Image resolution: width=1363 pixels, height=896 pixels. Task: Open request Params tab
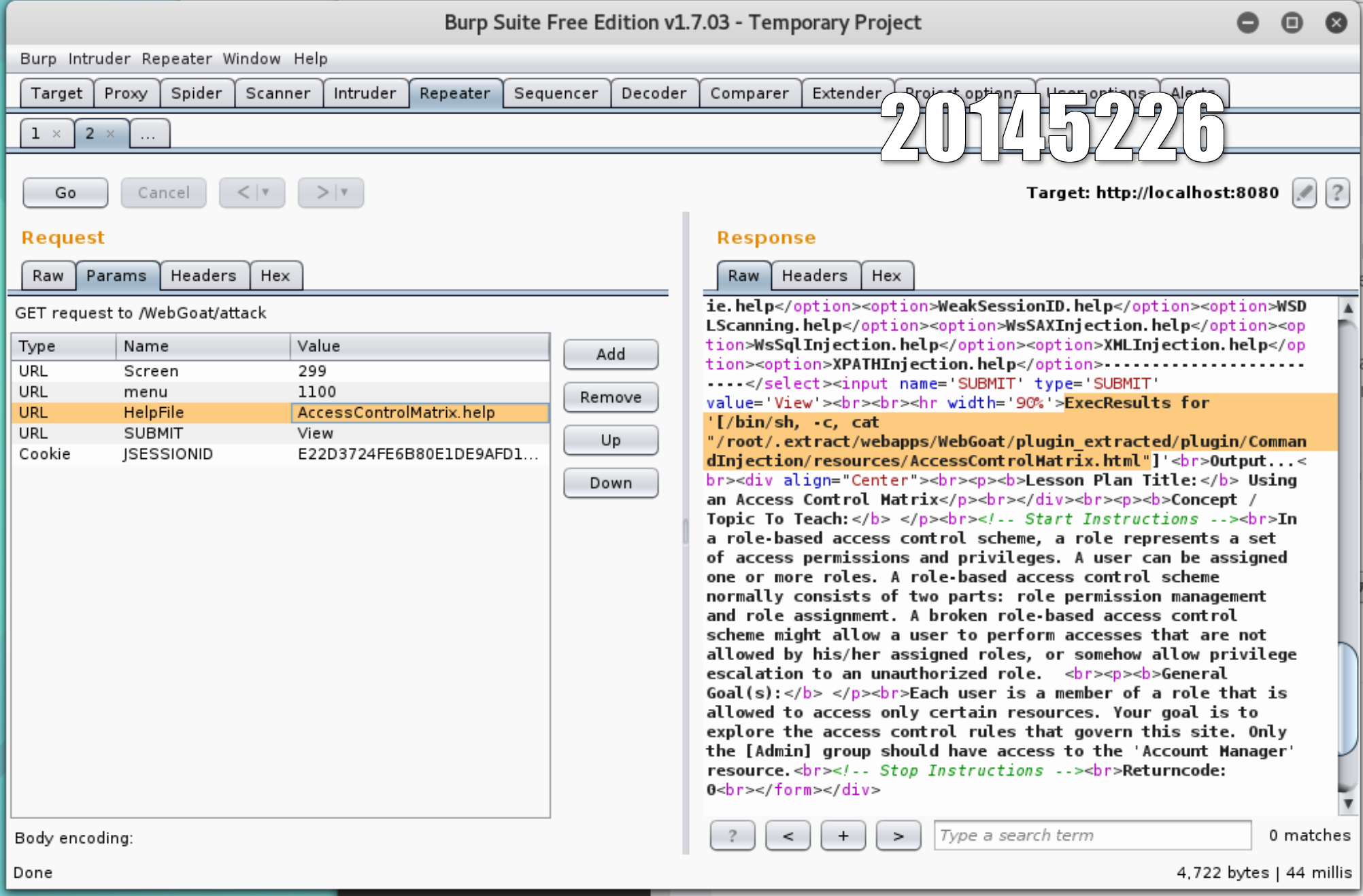coord(117,276)
